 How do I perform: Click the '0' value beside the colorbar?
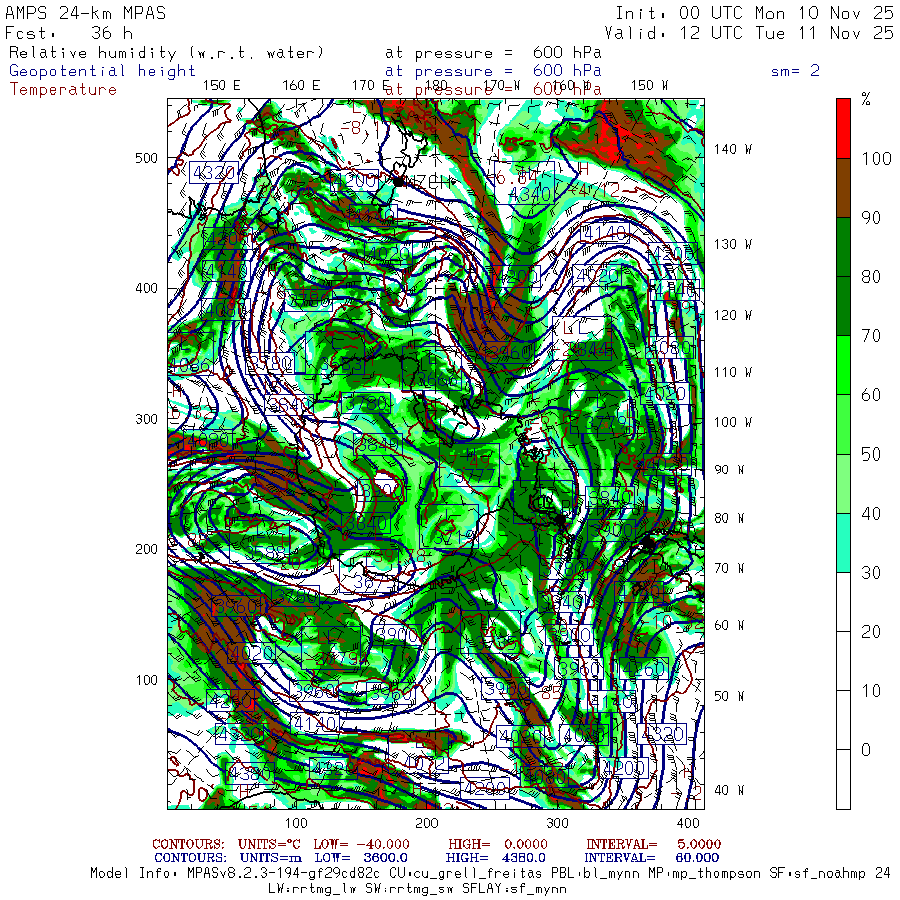point(866,750)
